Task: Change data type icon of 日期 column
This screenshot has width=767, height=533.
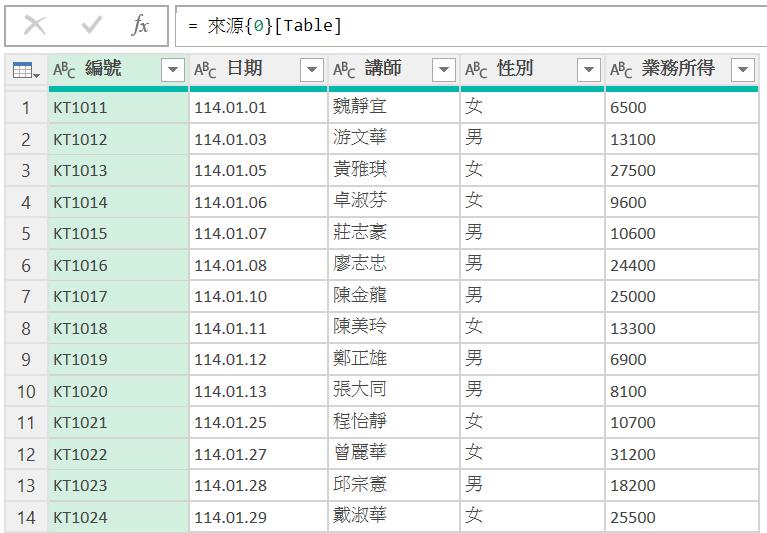Action: click(205, 69)
